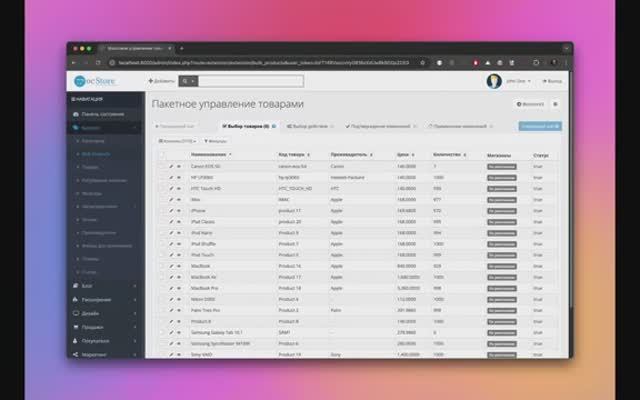Expand the Покупатели sidebar section
The image size is (640, 400).
(x=105, y=341)
